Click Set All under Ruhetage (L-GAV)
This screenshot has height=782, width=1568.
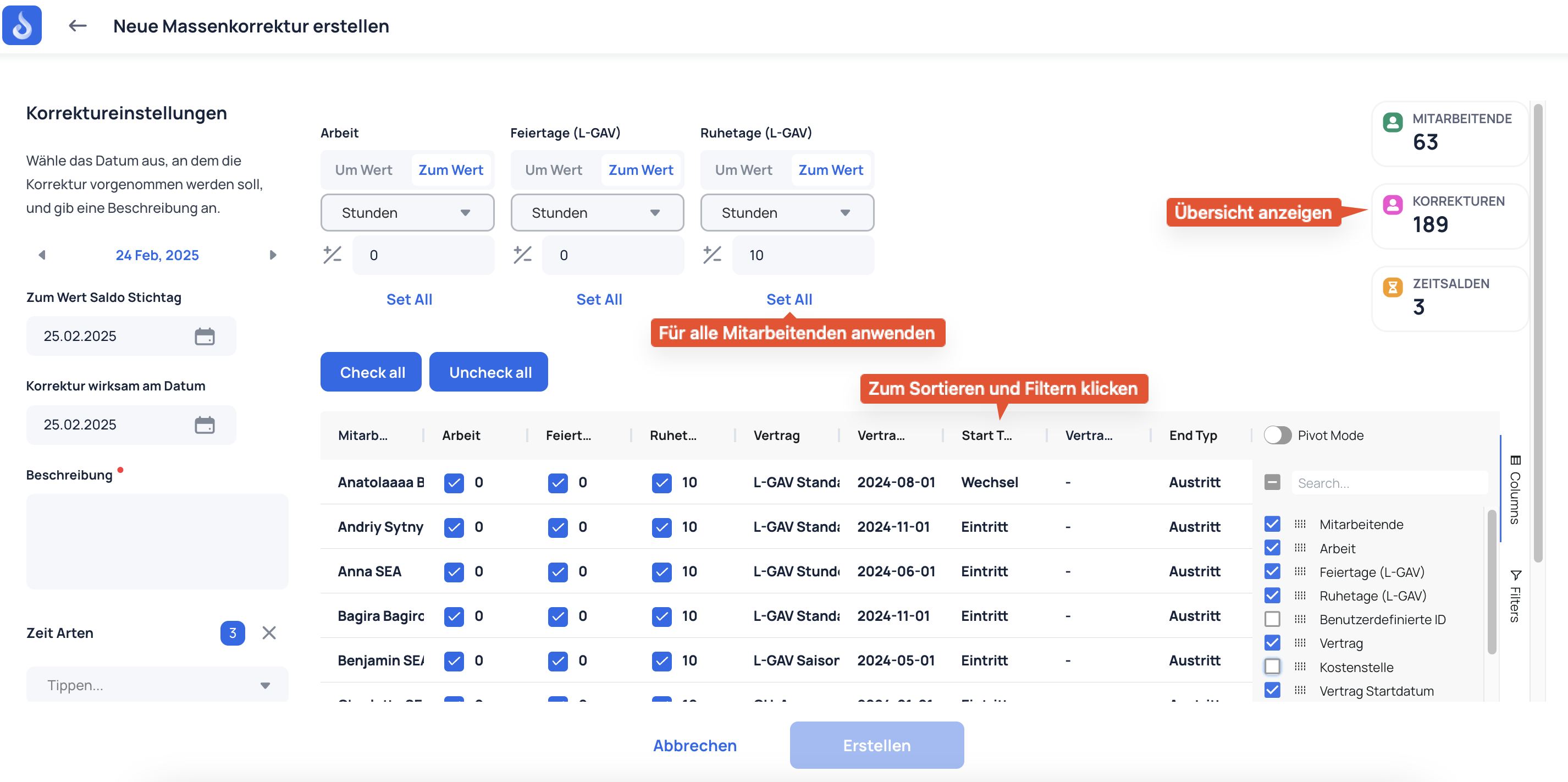click(x=789, y=299)
